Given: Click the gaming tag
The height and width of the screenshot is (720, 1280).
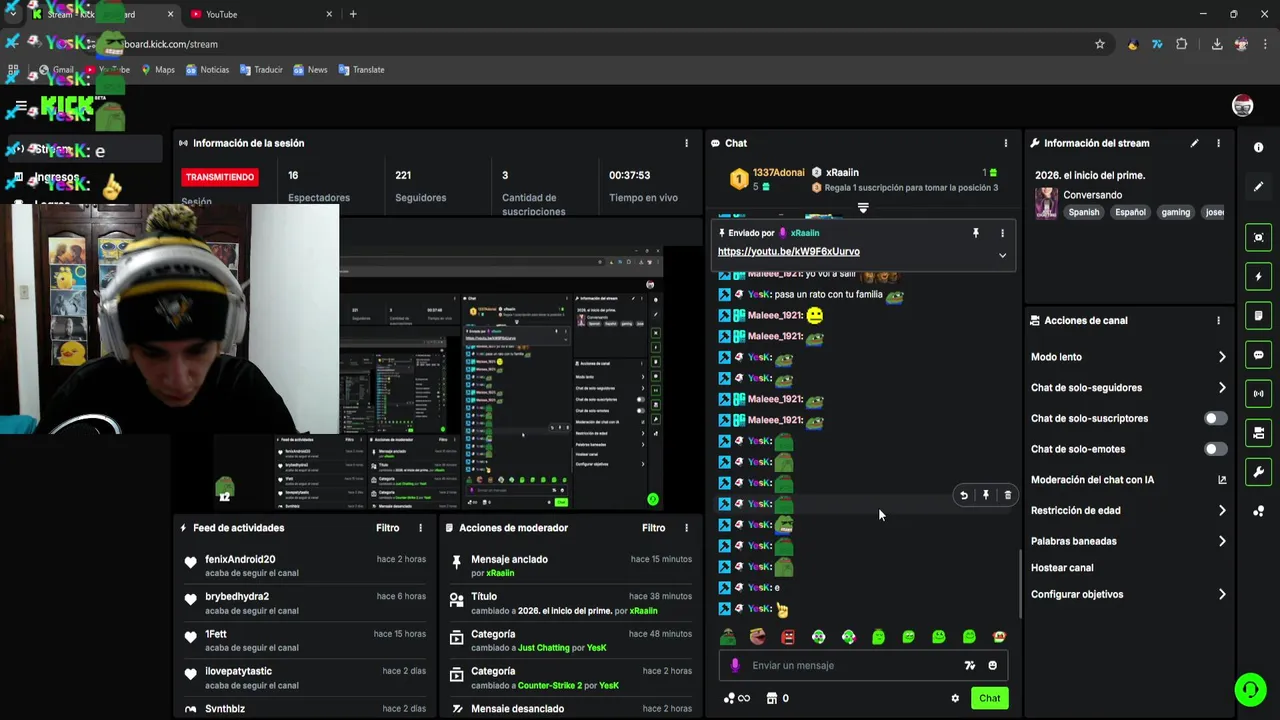Looking at the screenshot, I should (1176, 212).
